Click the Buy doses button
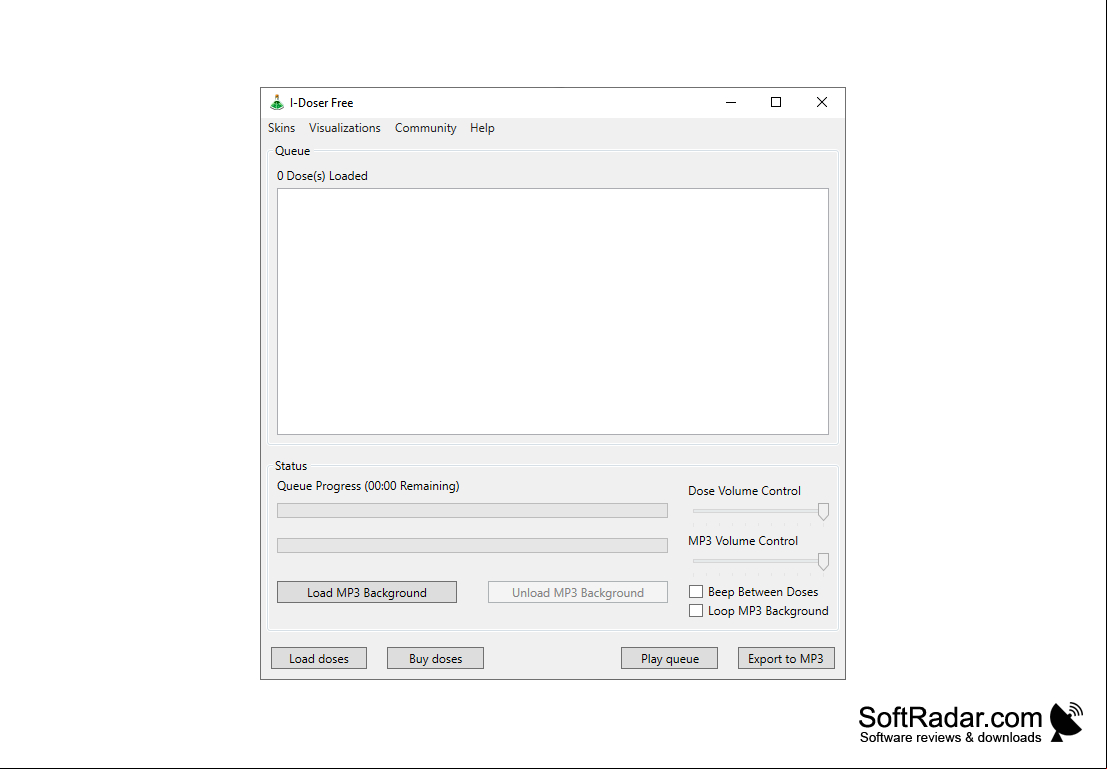Viewport: 1107px width, 769px height. click(x=435, y=658)
